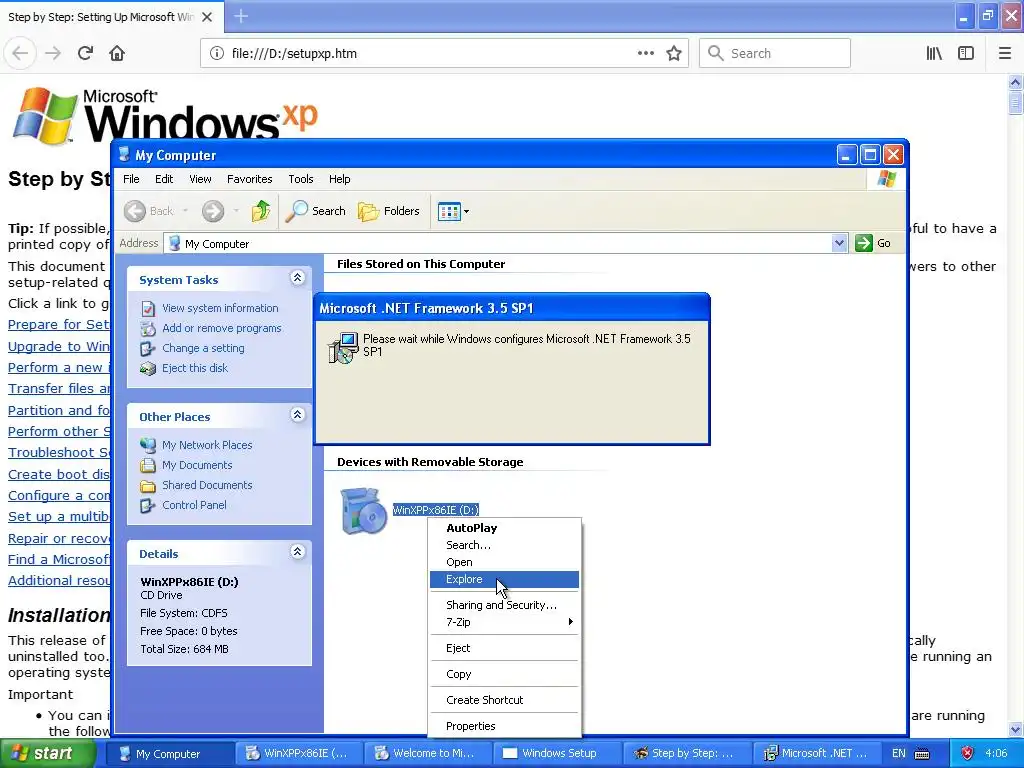Collapse the Other Places panel
1024x768 pixels.
297,415
